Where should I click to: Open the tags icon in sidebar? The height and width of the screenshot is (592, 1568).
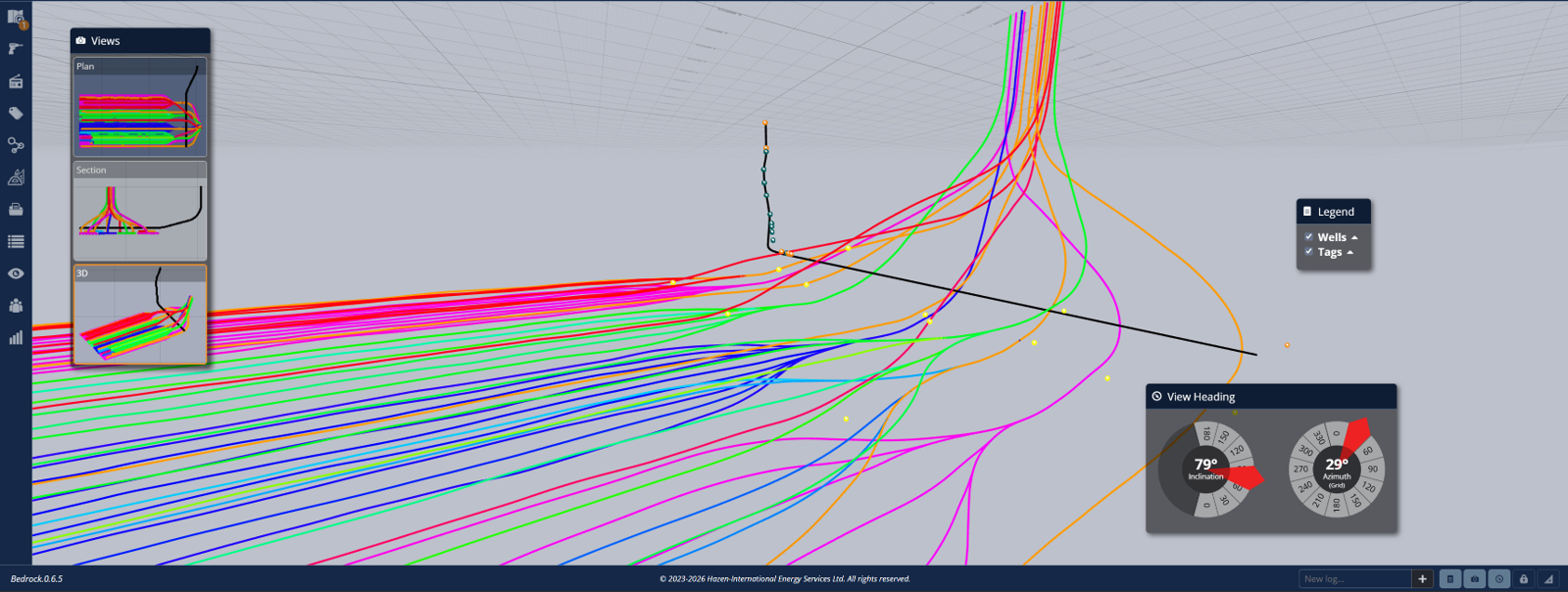(x=16, y=114)
